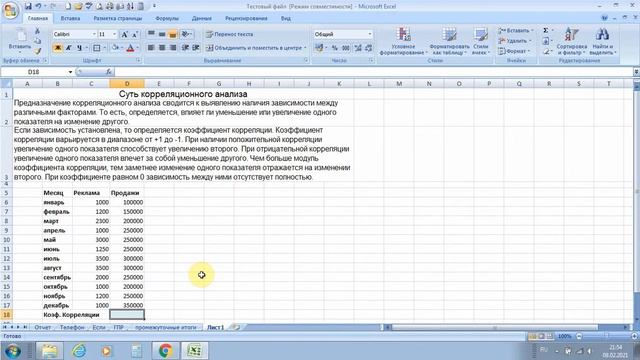Click the insert function fx icon

[x=109, y=72]
